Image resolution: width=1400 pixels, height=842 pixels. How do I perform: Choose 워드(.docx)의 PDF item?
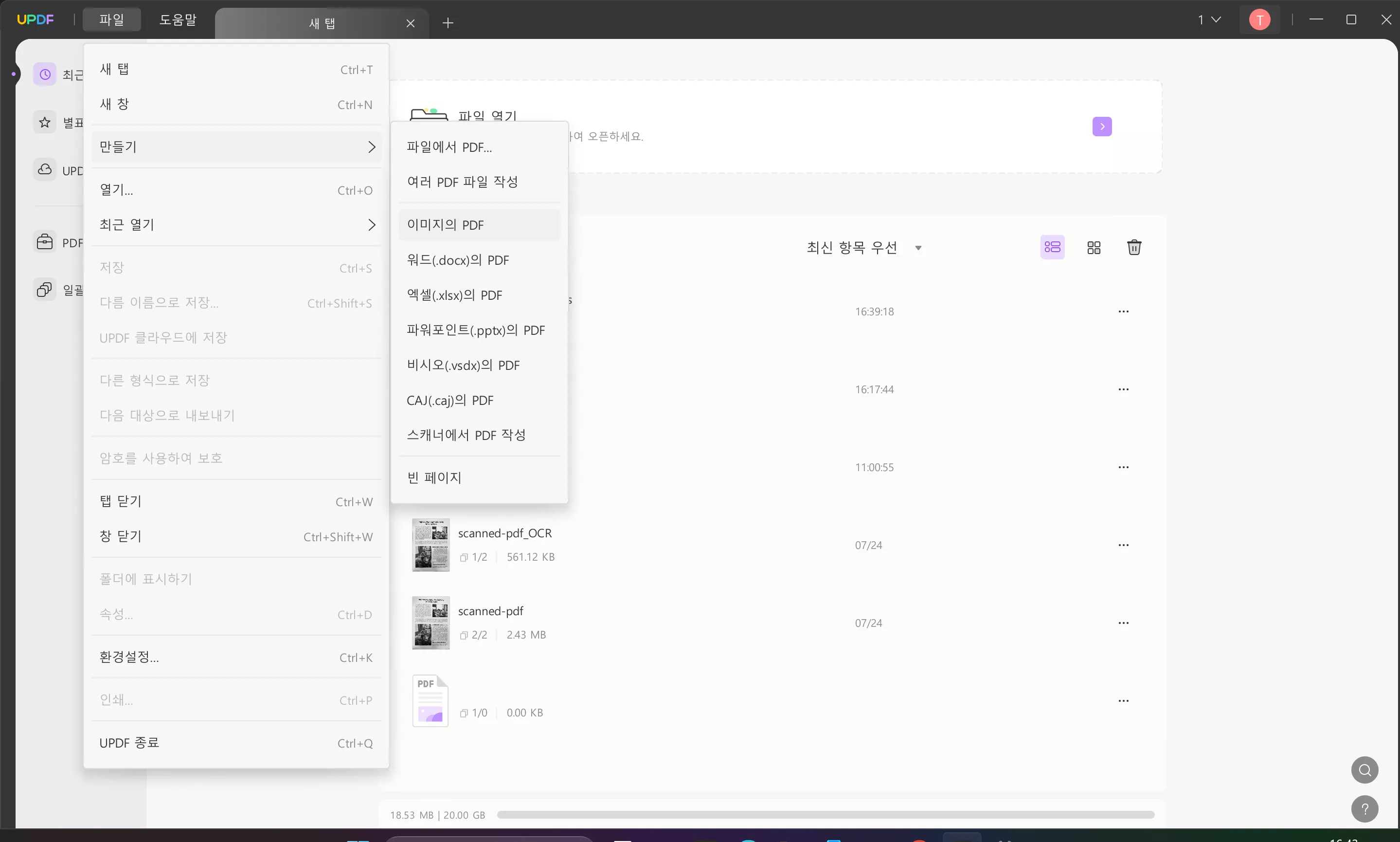pos(479,260)
